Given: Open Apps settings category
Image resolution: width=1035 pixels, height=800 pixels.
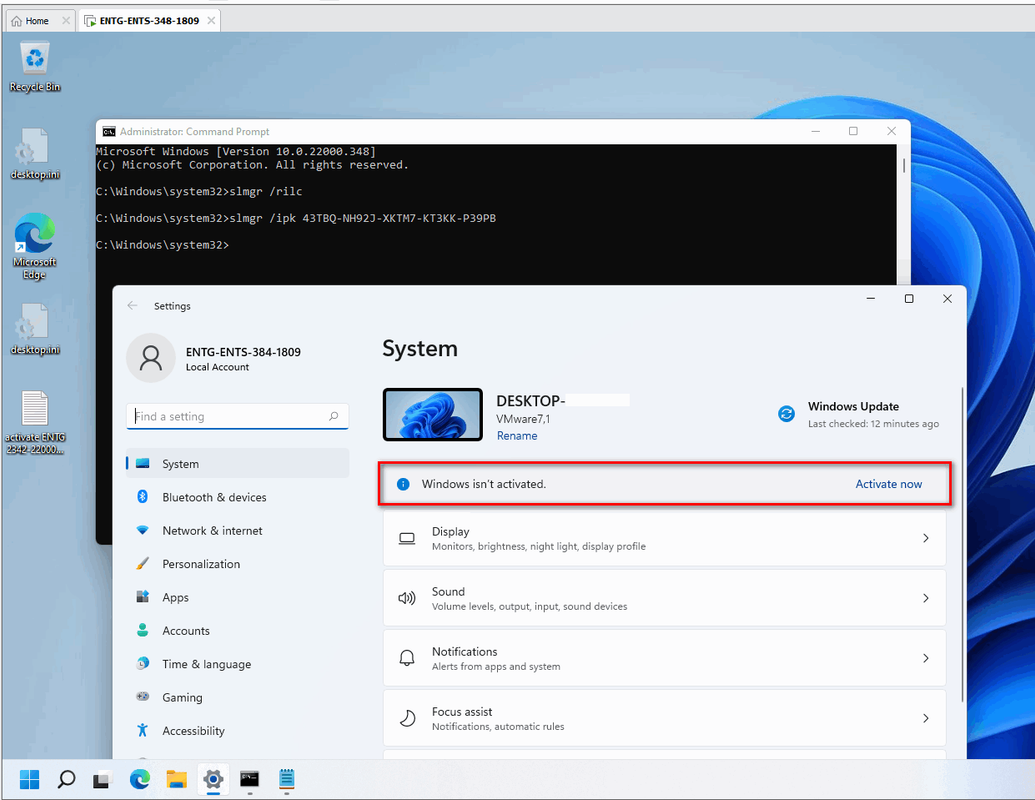Looking at the screenshot, I should tap(238, 597).
